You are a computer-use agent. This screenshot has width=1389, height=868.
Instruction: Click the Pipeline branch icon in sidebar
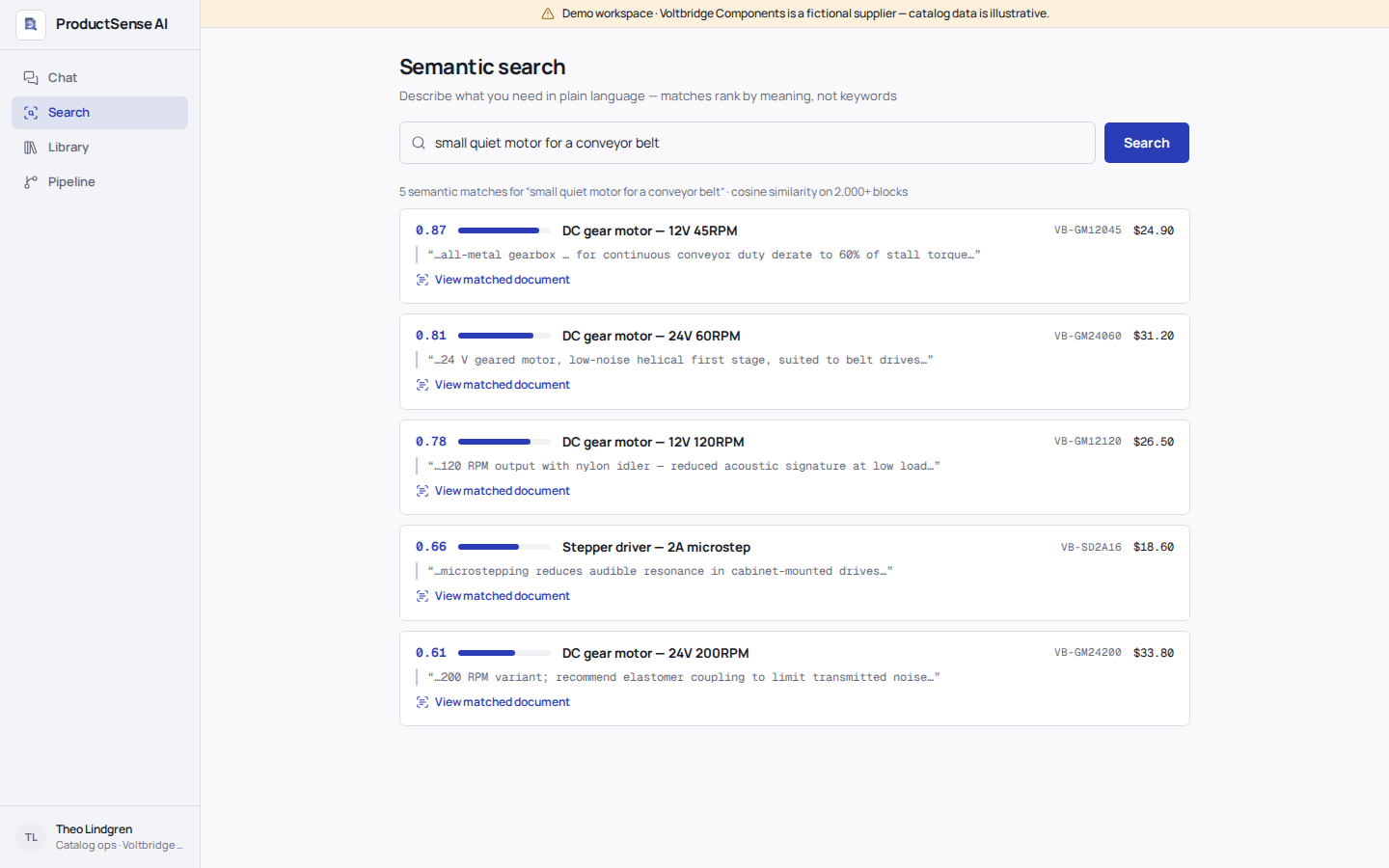[x=31, y=182]
